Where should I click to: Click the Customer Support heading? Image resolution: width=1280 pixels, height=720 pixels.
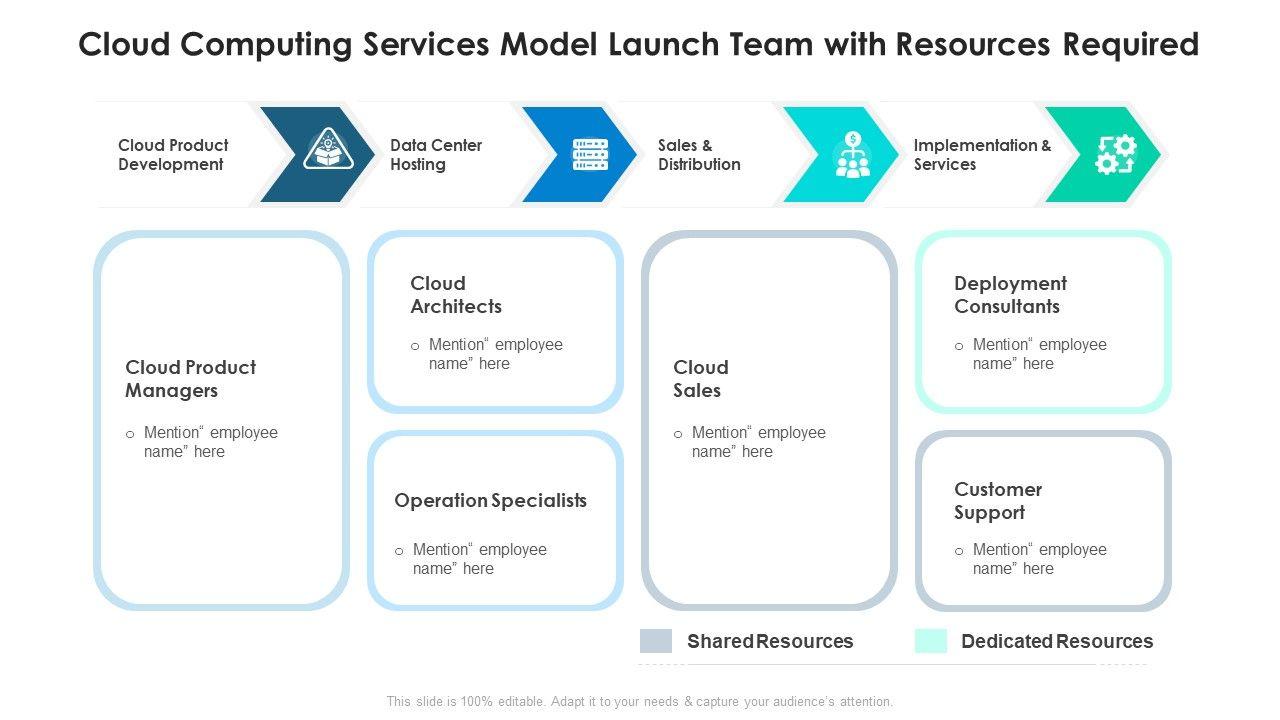997,501
